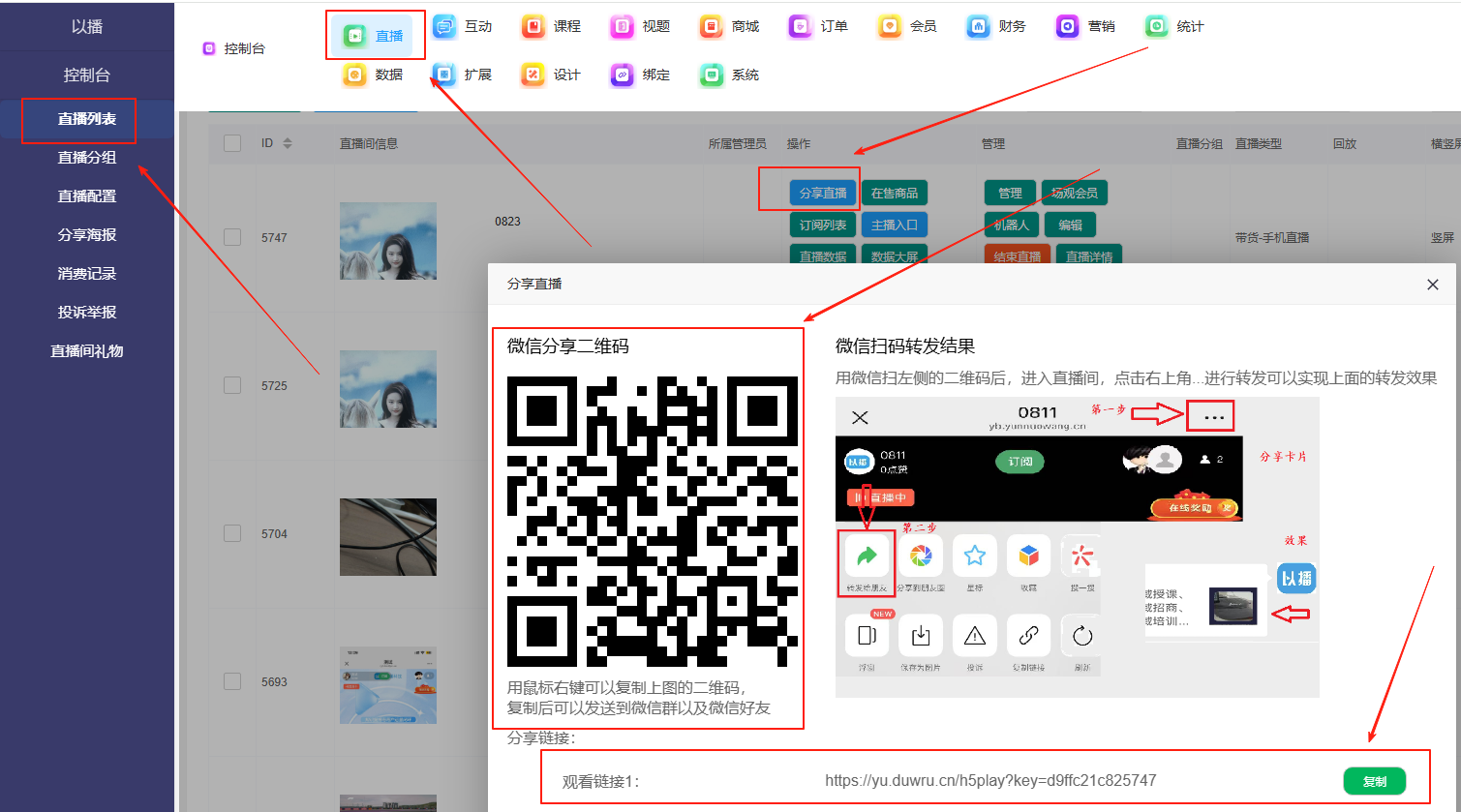Click the thumbnail for live room 5725
This screenshot has height=812, width=1461.
pyautogui.click(x=388, y=389)
